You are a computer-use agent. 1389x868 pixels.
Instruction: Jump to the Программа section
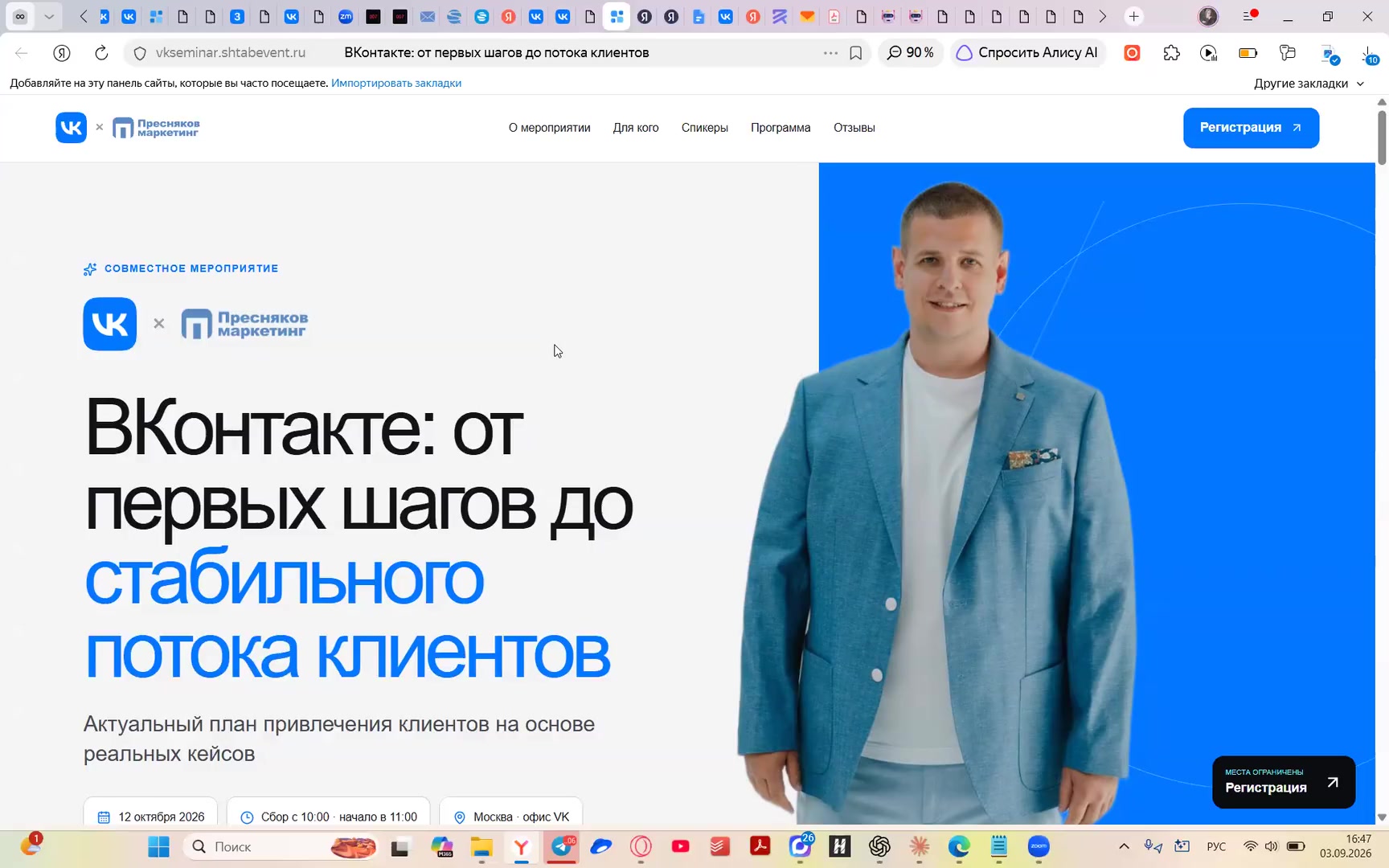781,128
